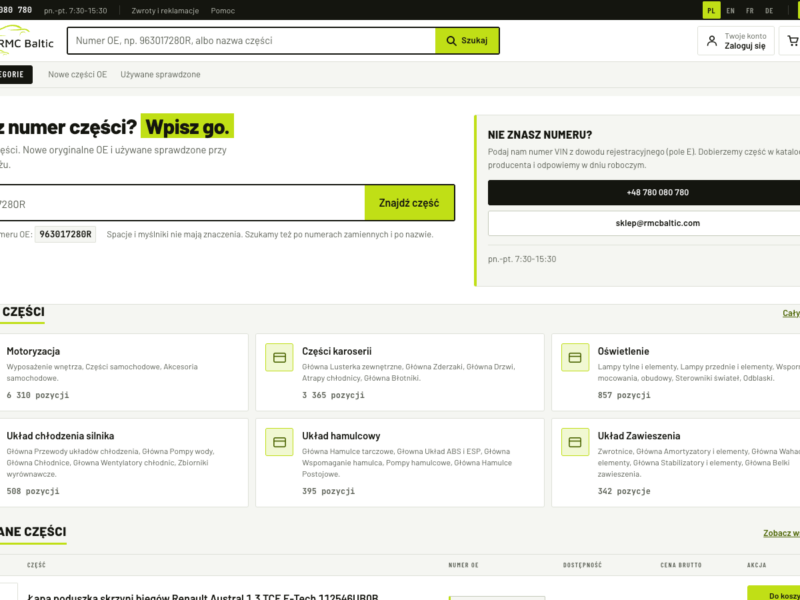Click the Znajdź część button
This screenshot has height=600, width=800.
409,203
